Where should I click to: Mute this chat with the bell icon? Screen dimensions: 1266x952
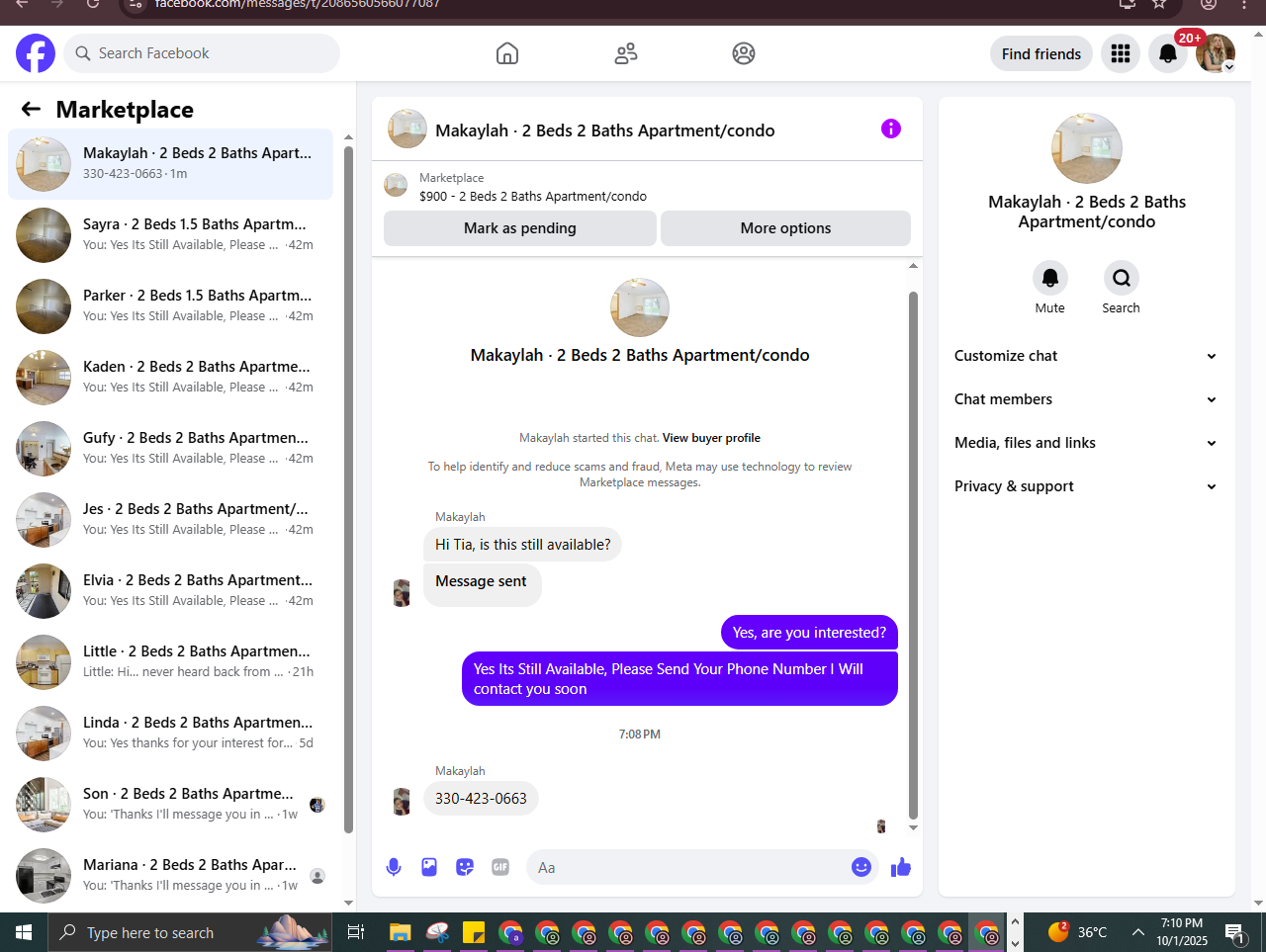1050,278
